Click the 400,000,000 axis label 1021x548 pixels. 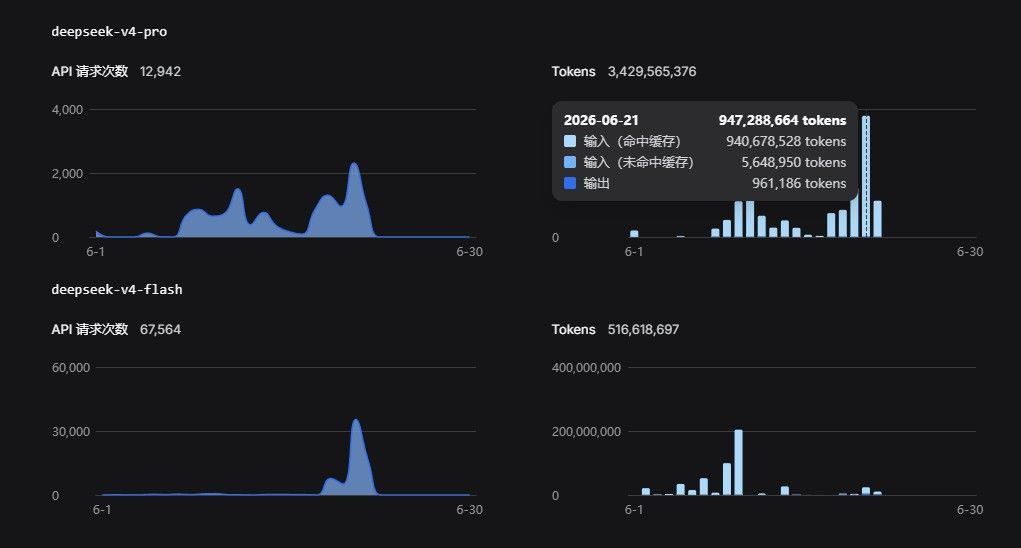586,368
